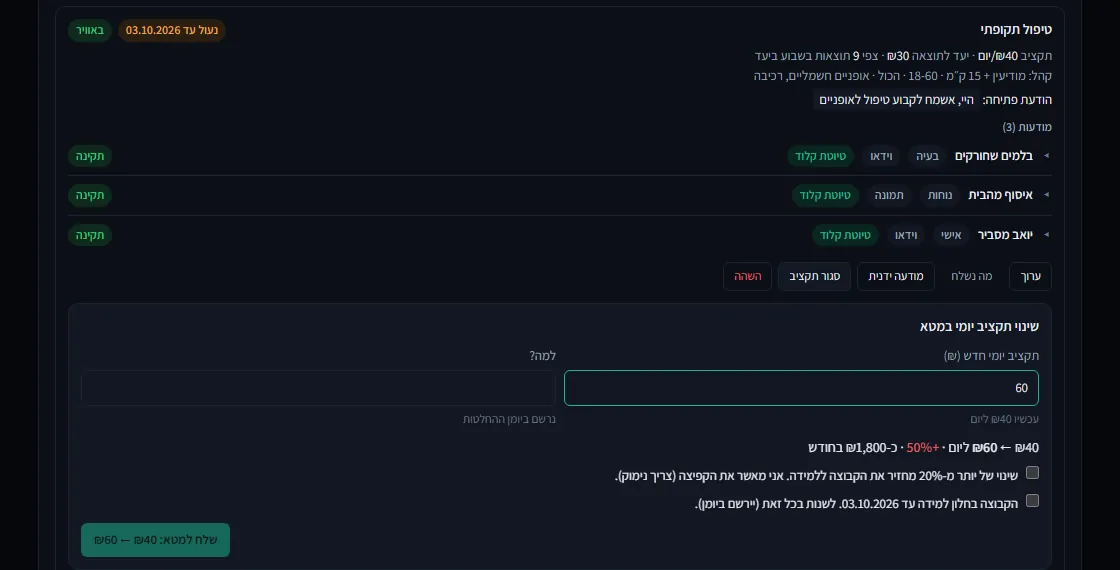The image size is (1120, 570).
Task: Click the סגור תקציב button
Action: 814,276
